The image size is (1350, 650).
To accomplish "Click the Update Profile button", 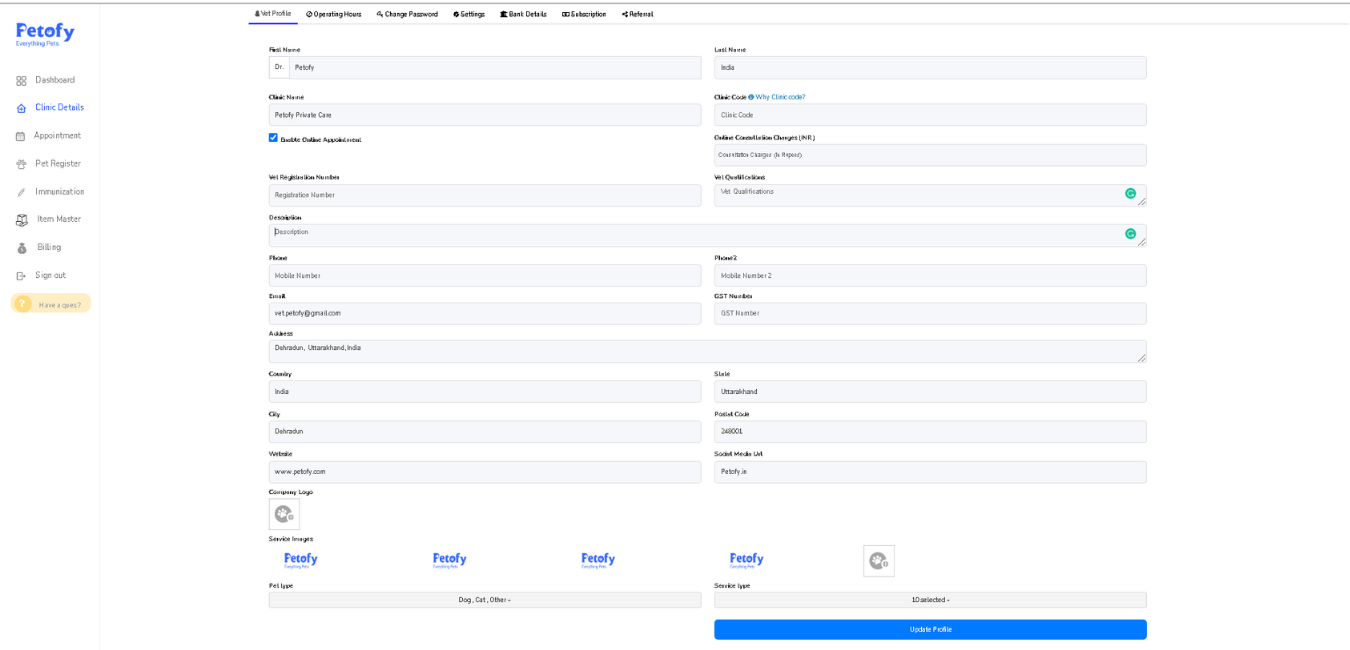I will pos(930,629).
